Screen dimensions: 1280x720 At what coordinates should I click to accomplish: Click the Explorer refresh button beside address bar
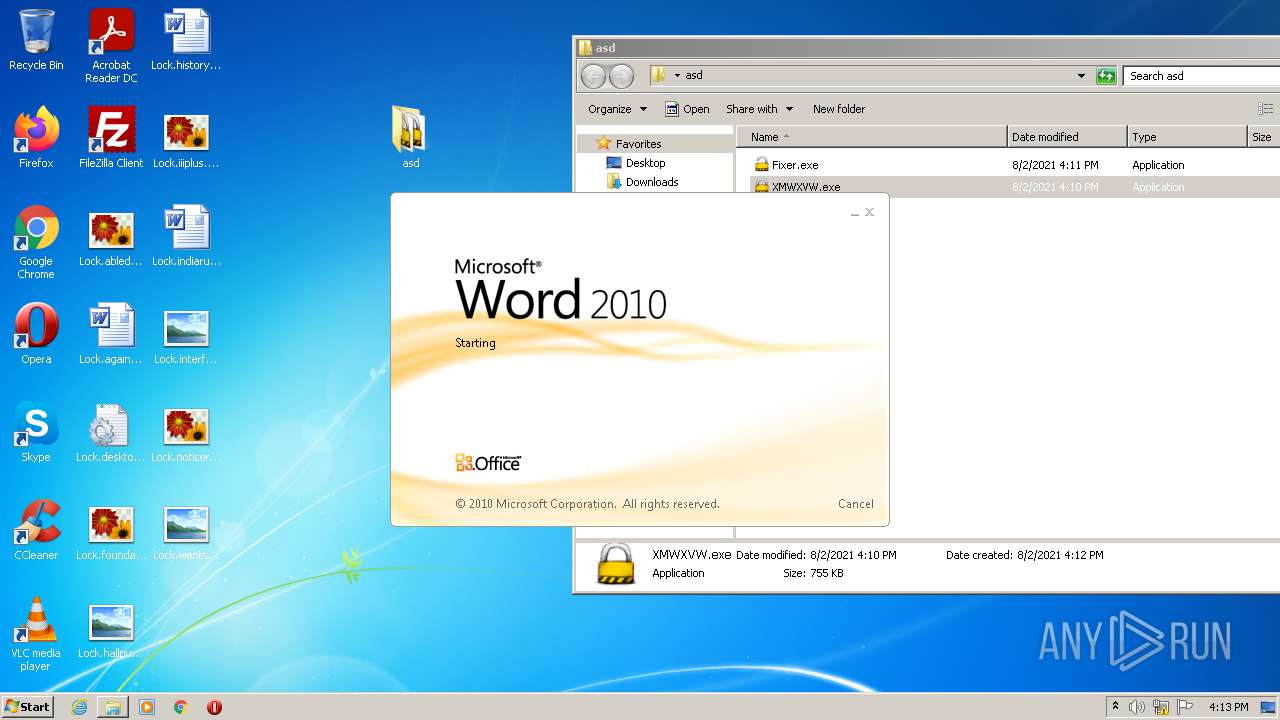coord(1106,76)
